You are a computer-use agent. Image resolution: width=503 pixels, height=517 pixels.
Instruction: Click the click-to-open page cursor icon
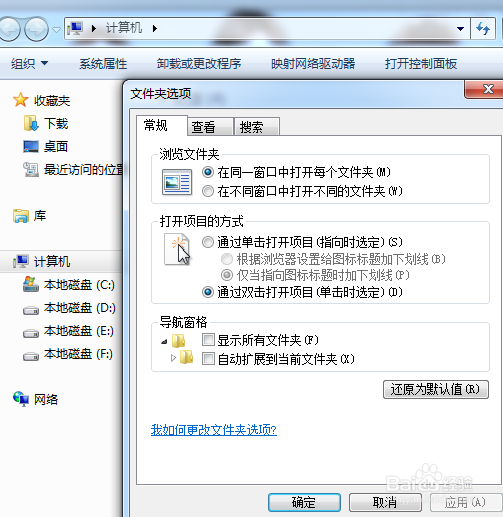(x=177, y=249)
